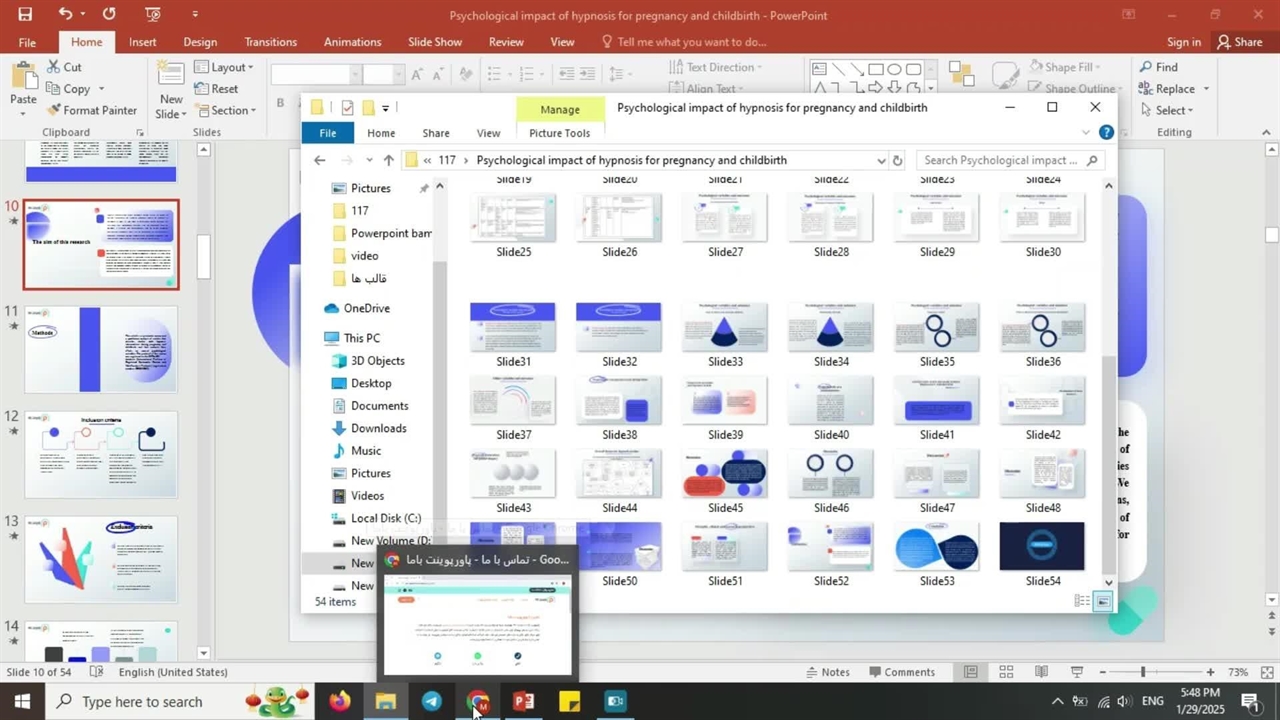Toggle the Notes pane
1280x720 pixels.
coord(826,672)
